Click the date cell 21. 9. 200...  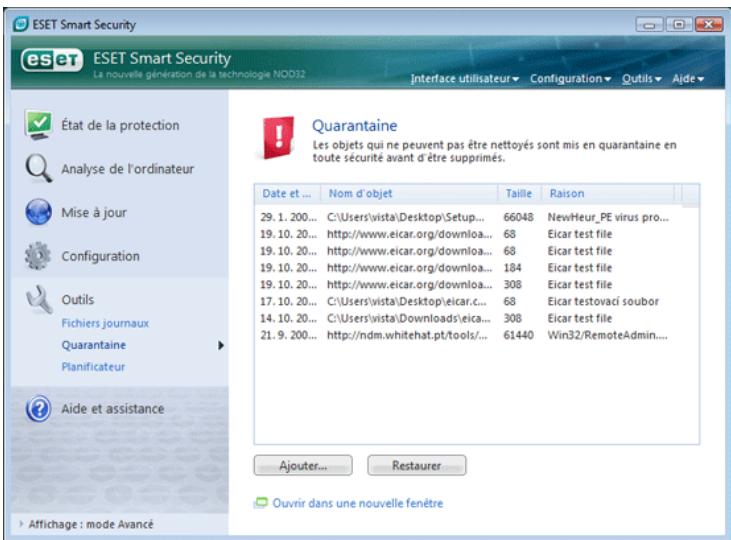(288, 335)
